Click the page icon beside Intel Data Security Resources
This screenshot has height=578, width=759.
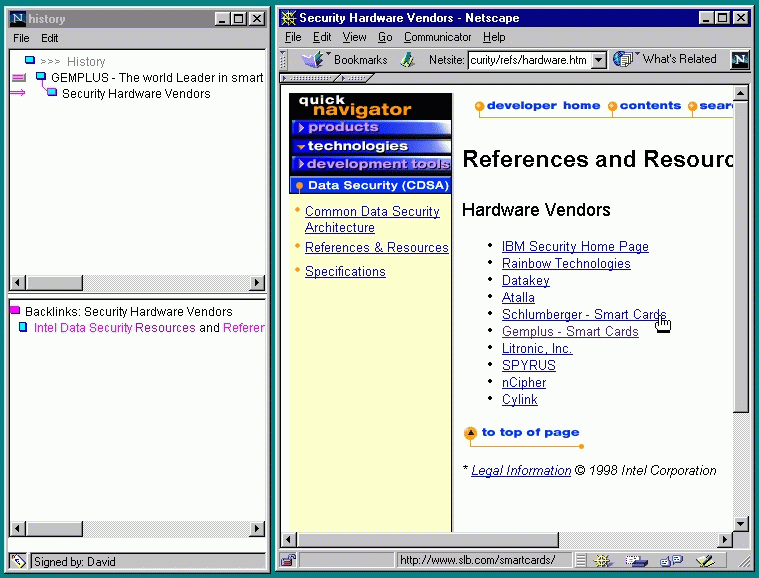pyautogui.click(x=23, y=327)
